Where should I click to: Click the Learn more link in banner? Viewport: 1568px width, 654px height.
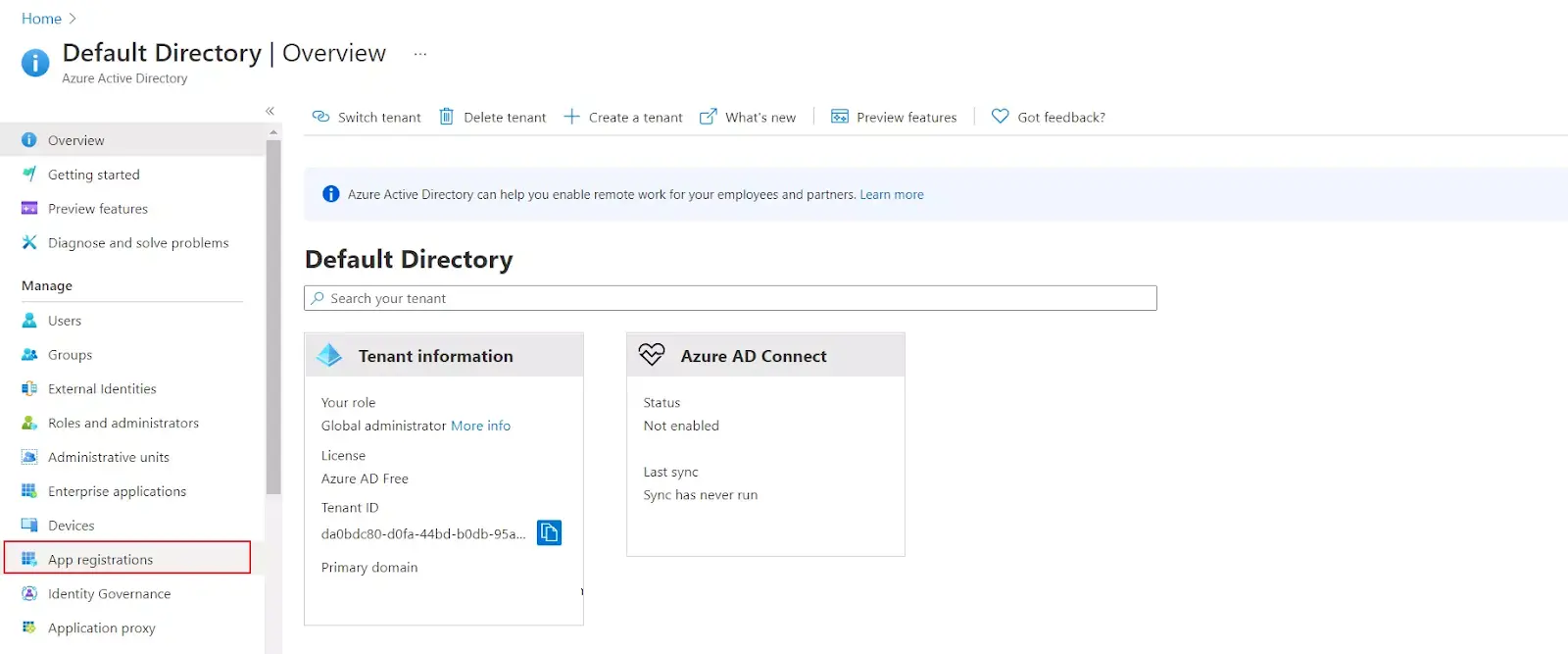coord(892,195)
